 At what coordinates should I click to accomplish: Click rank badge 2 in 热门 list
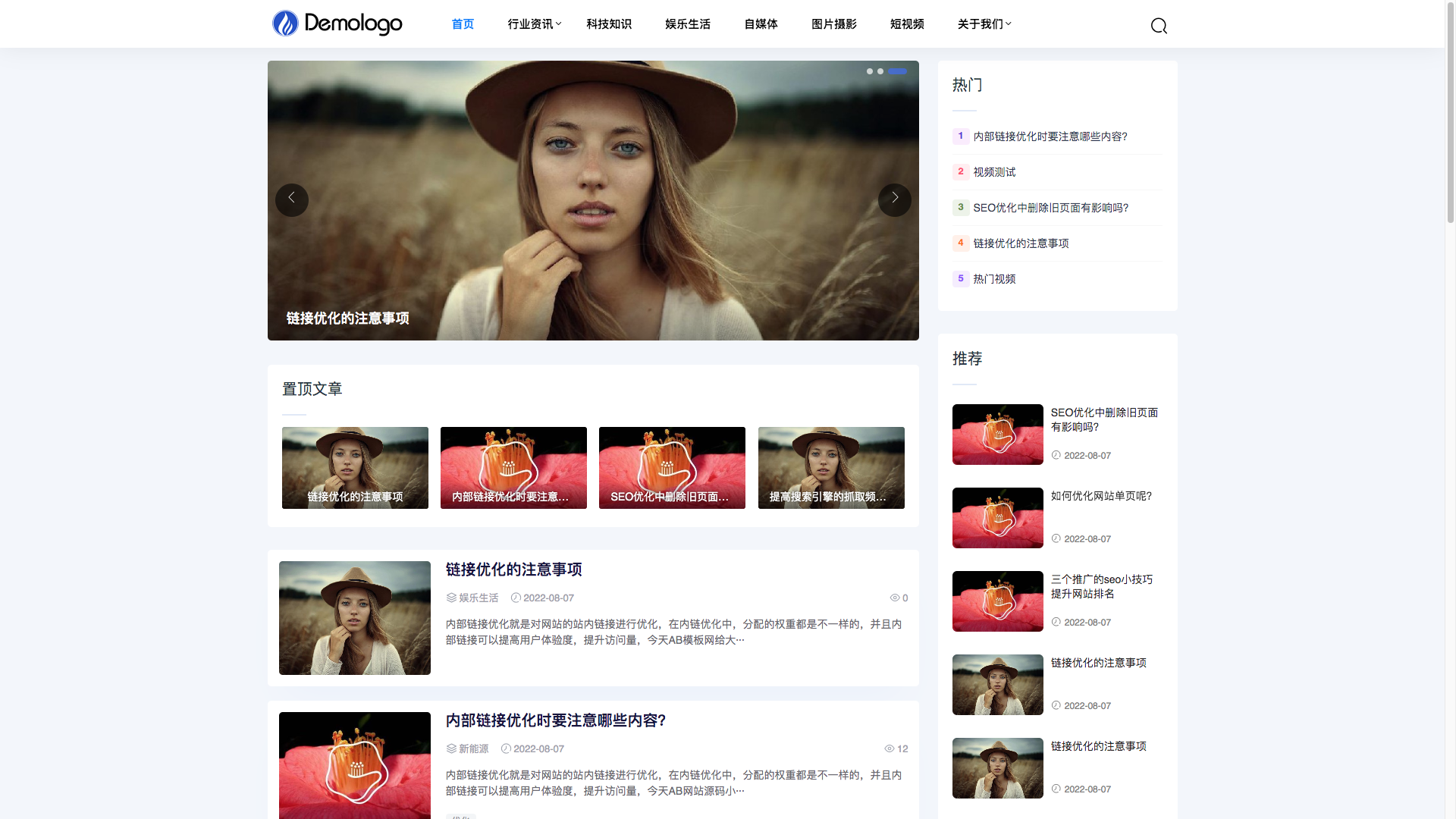click(961, 171)
